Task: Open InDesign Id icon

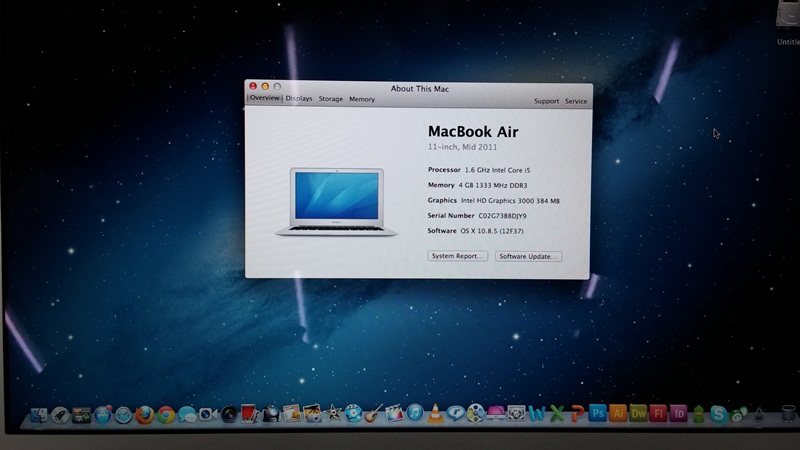Action: [x=678, y=413]
